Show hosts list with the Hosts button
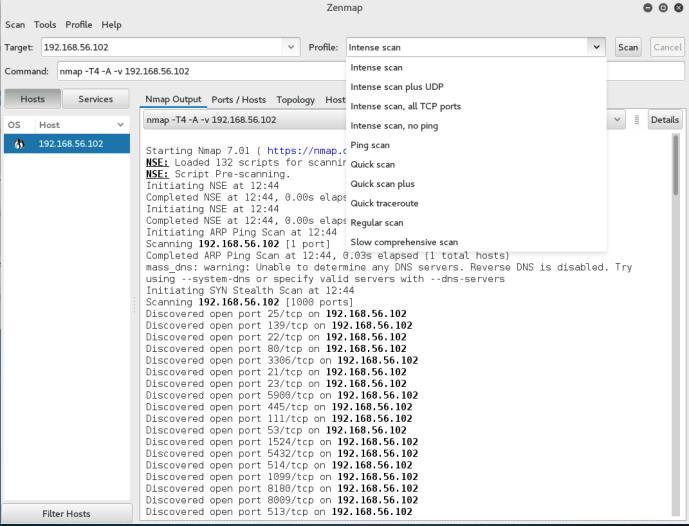The image size is (689, 526). [33, 99]
